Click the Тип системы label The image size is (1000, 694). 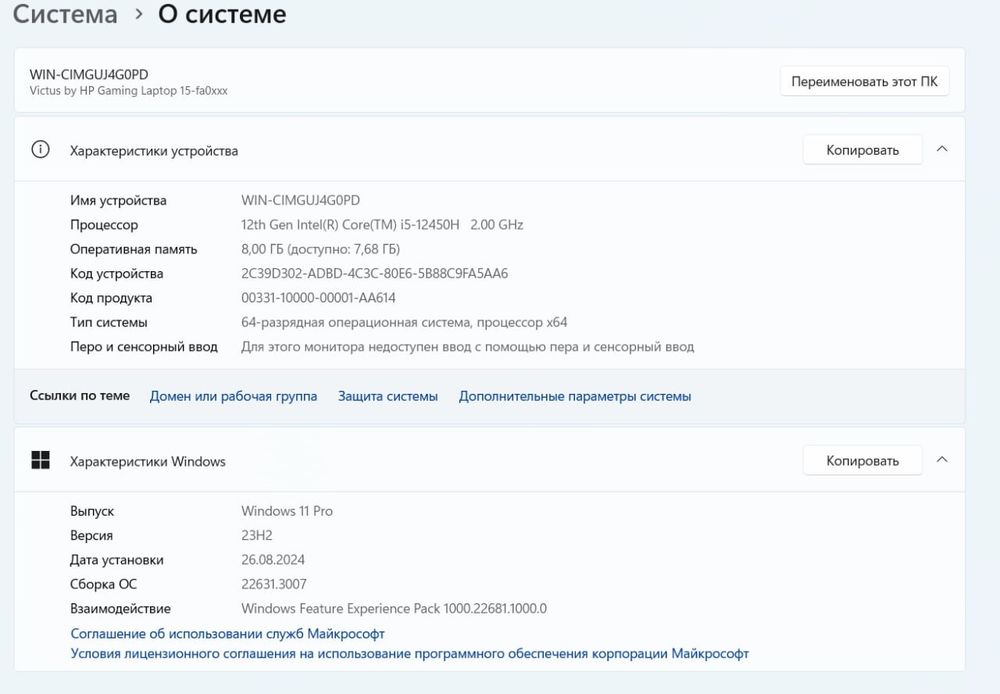(108, 322)
